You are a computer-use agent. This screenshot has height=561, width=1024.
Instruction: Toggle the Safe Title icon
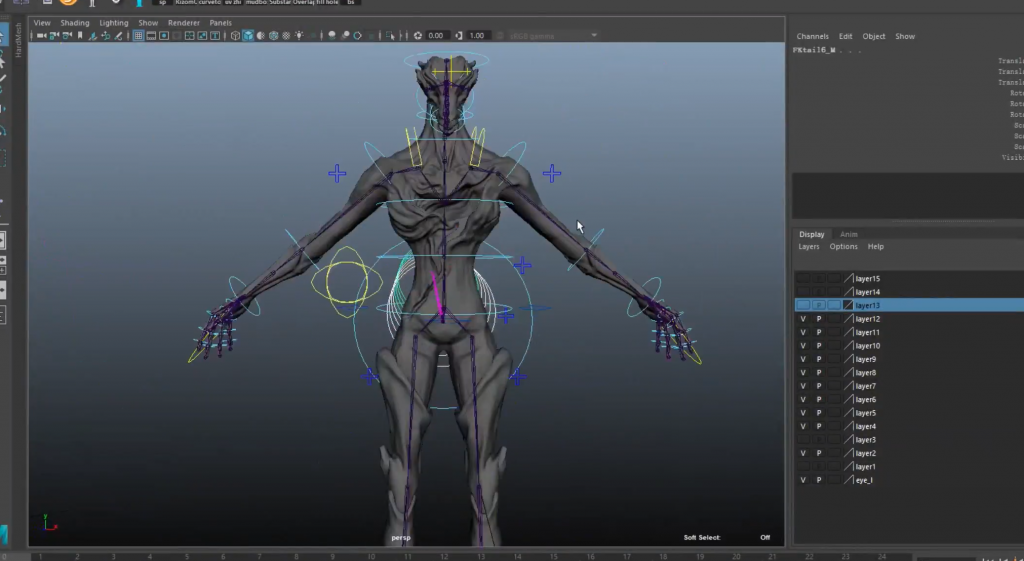(216, 35)
